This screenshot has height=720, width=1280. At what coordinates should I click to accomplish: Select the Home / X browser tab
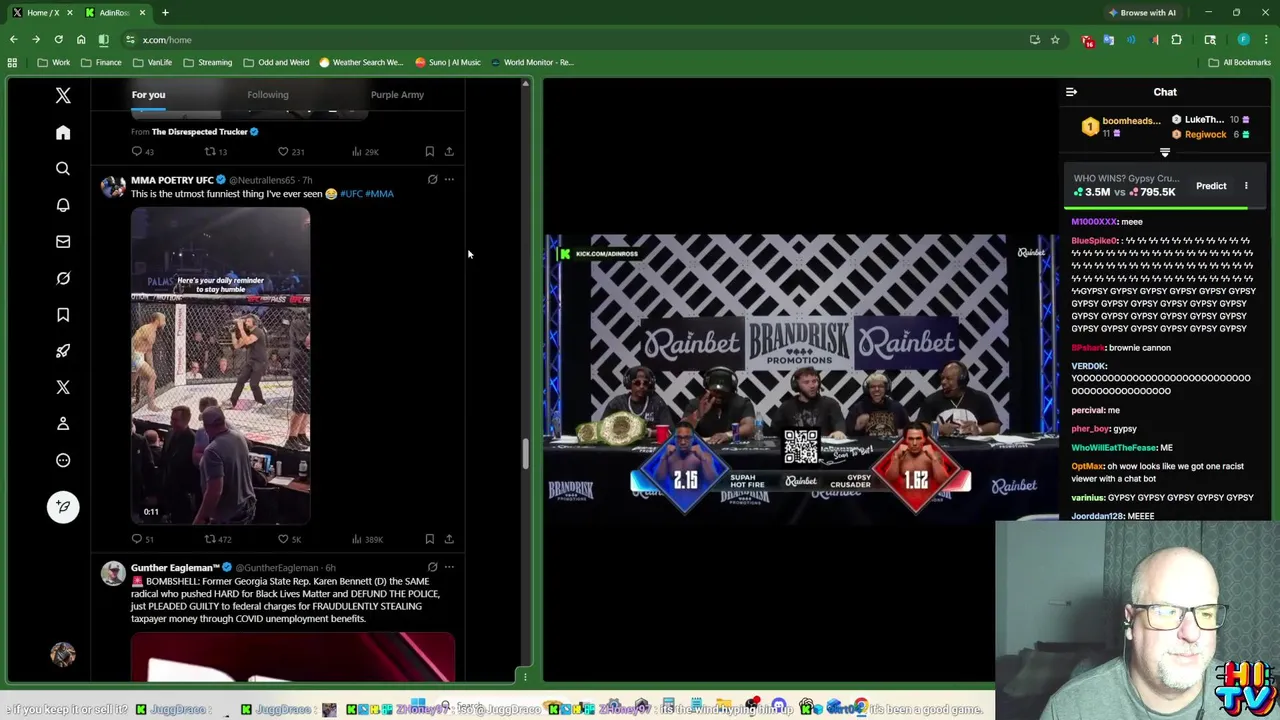coord(40,12)
